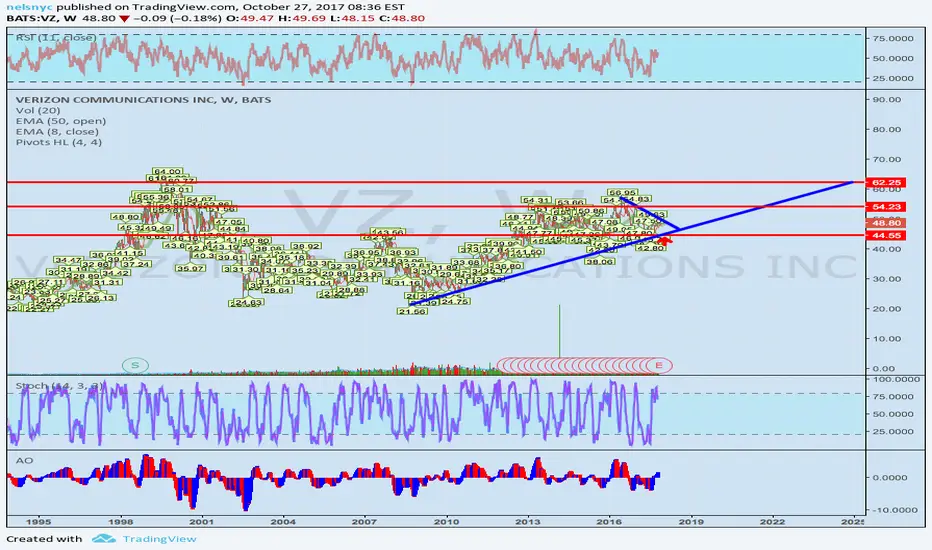Click the 70.00 price axis value
This screenshot has width=932, height=550.
pos(887,159)
